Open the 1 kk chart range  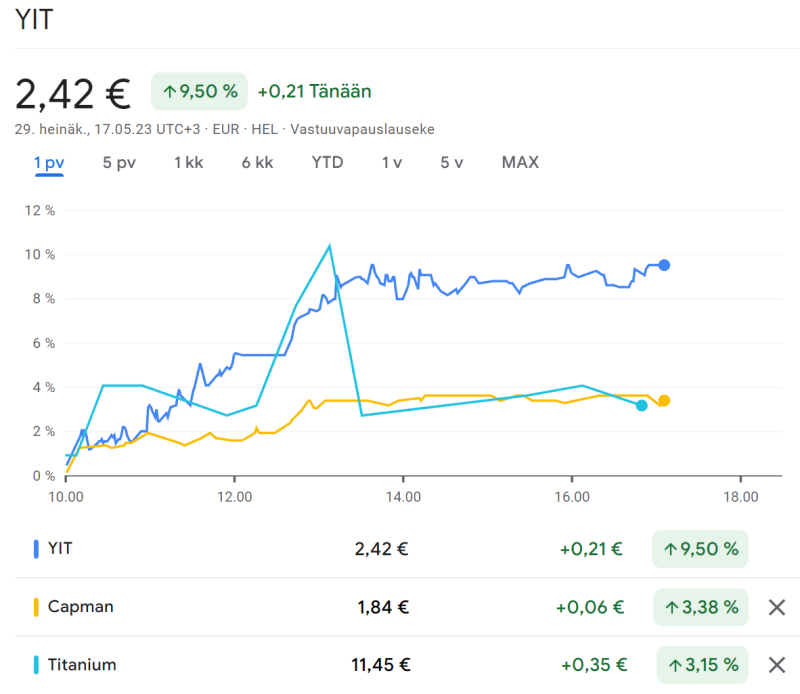[188, 163]
